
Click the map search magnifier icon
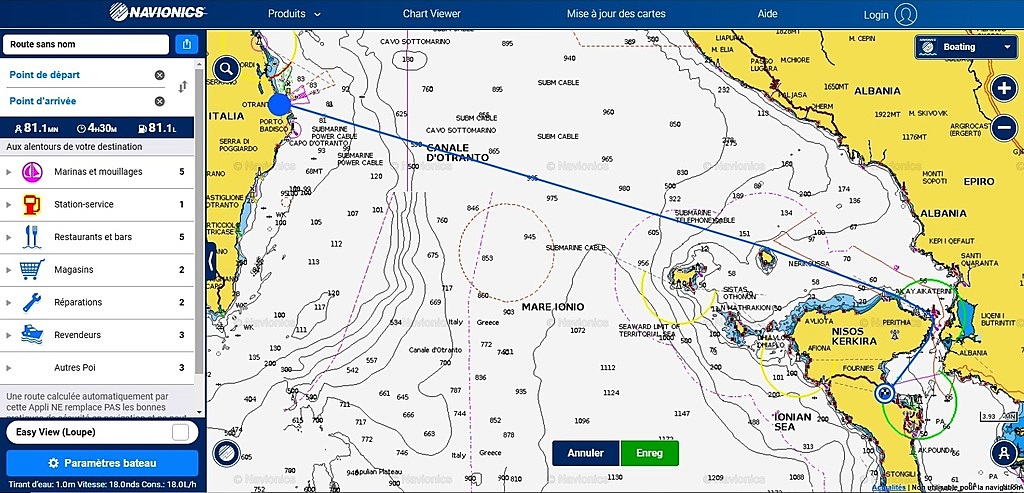point(226,69)
